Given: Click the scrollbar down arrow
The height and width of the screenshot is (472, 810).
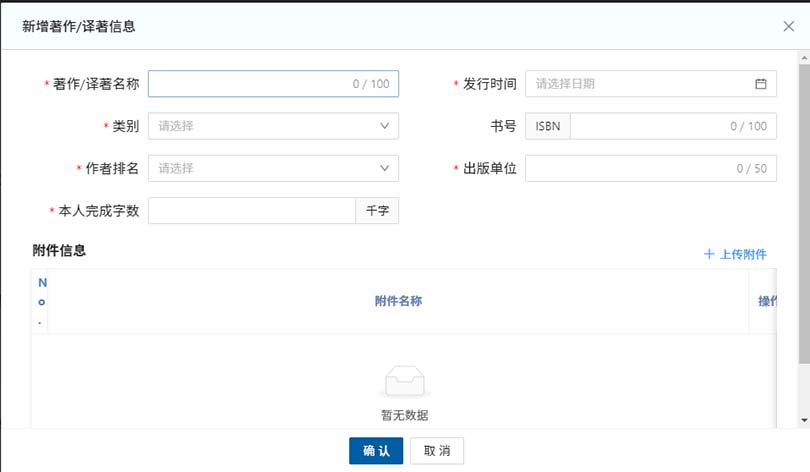Looking at the screenshot, I should pyautogui.click(x=803, y=418).
